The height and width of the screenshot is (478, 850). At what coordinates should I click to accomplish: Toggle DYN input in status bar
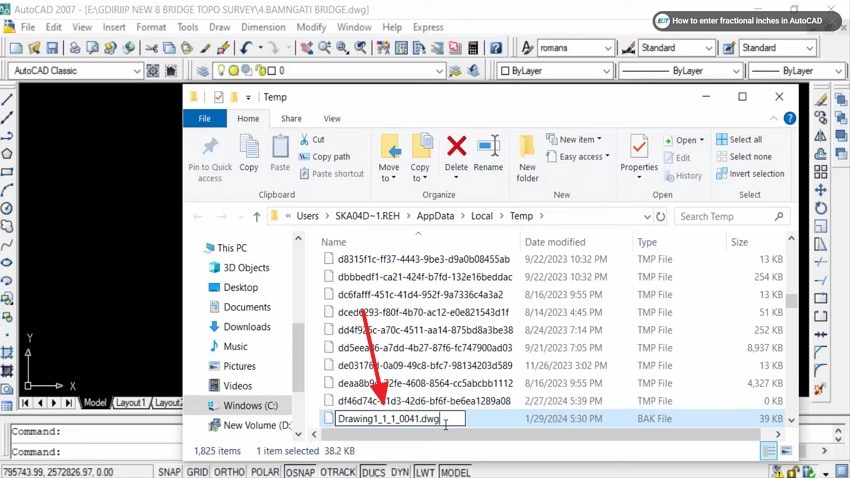pos(400,472)
